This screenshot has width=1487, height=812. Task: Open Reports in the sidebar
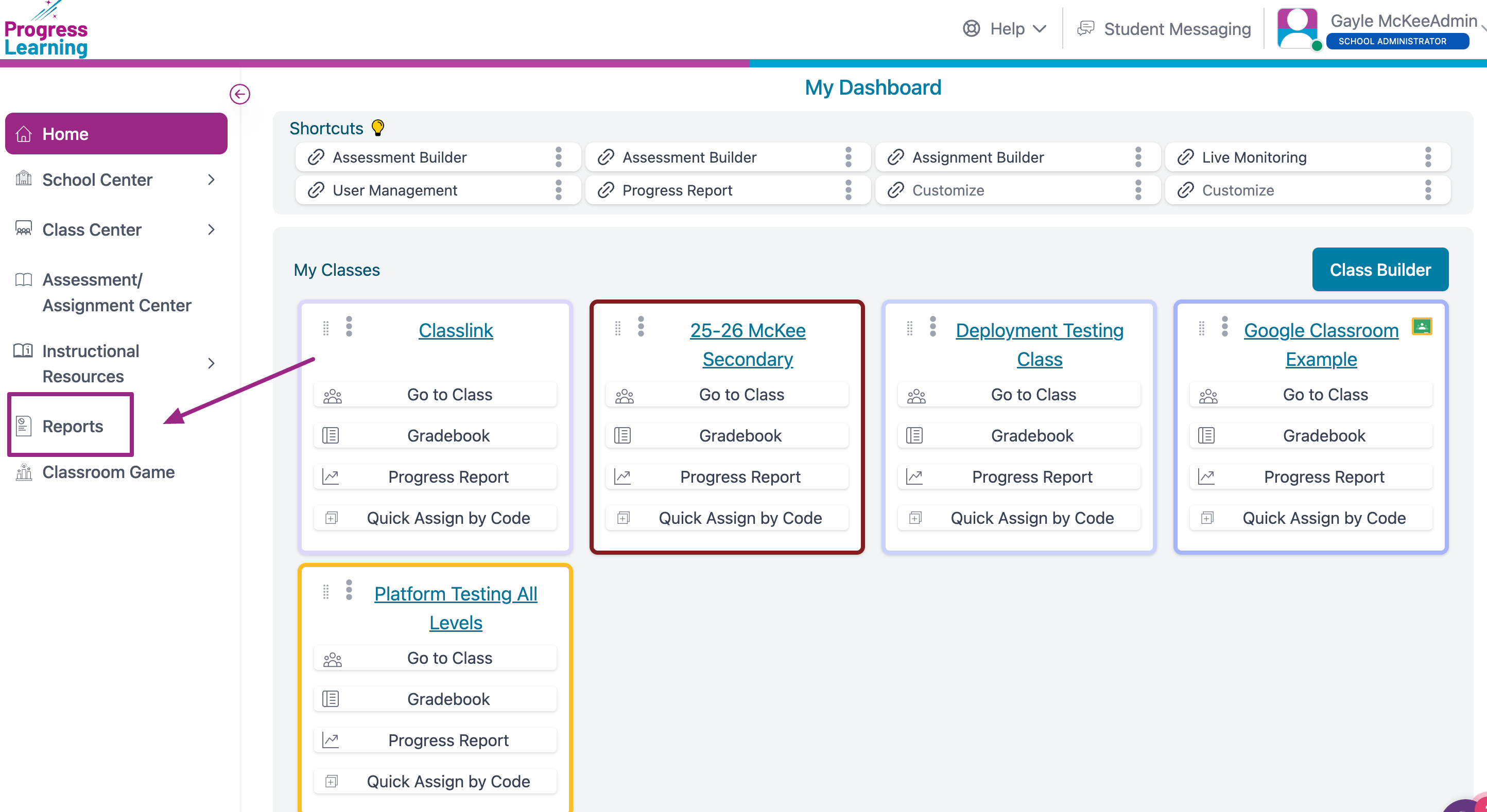point(72,426)
